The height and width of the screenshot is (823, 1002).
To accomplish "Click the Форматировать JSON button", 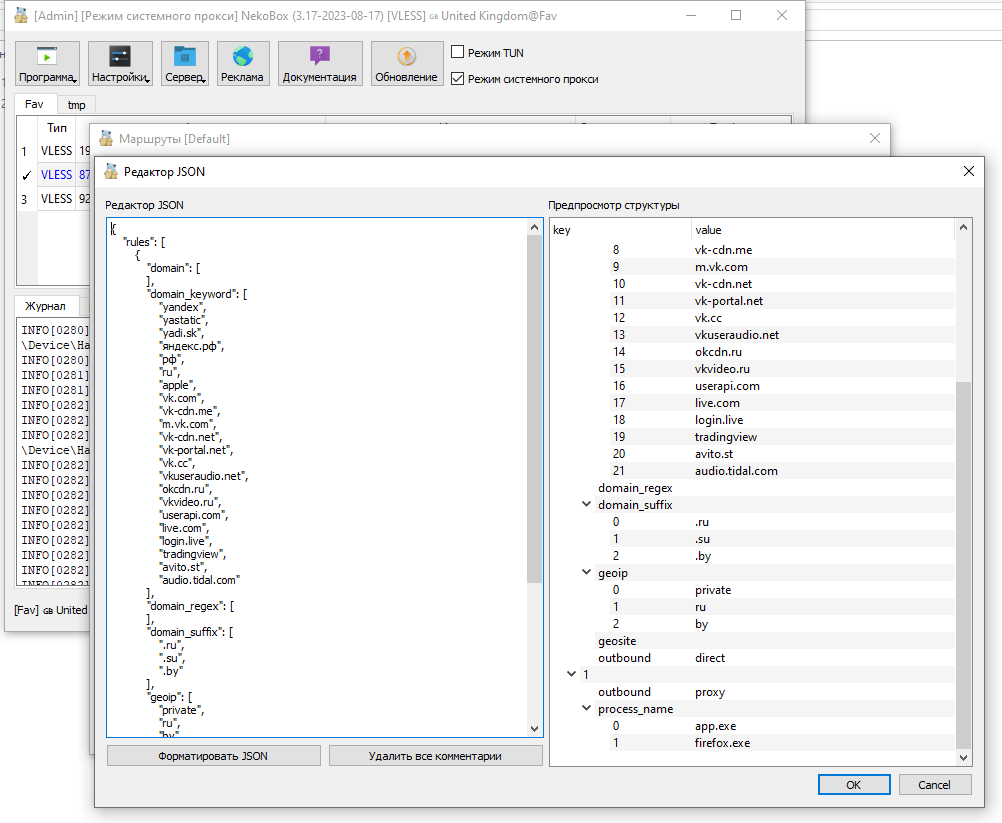I will [213, 756].
